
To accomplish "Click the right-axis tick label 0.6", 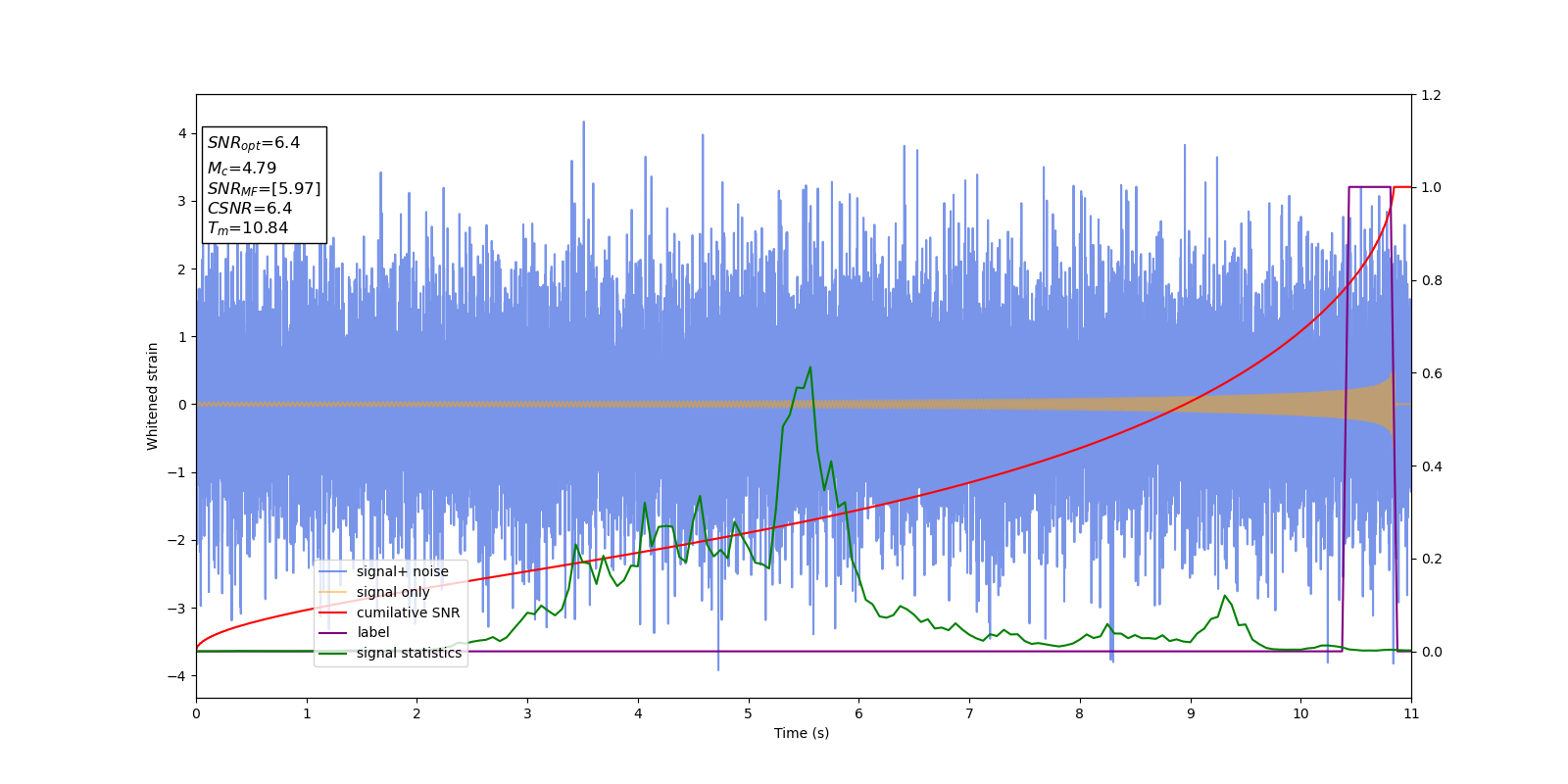I will click(x=1431, y=373).
